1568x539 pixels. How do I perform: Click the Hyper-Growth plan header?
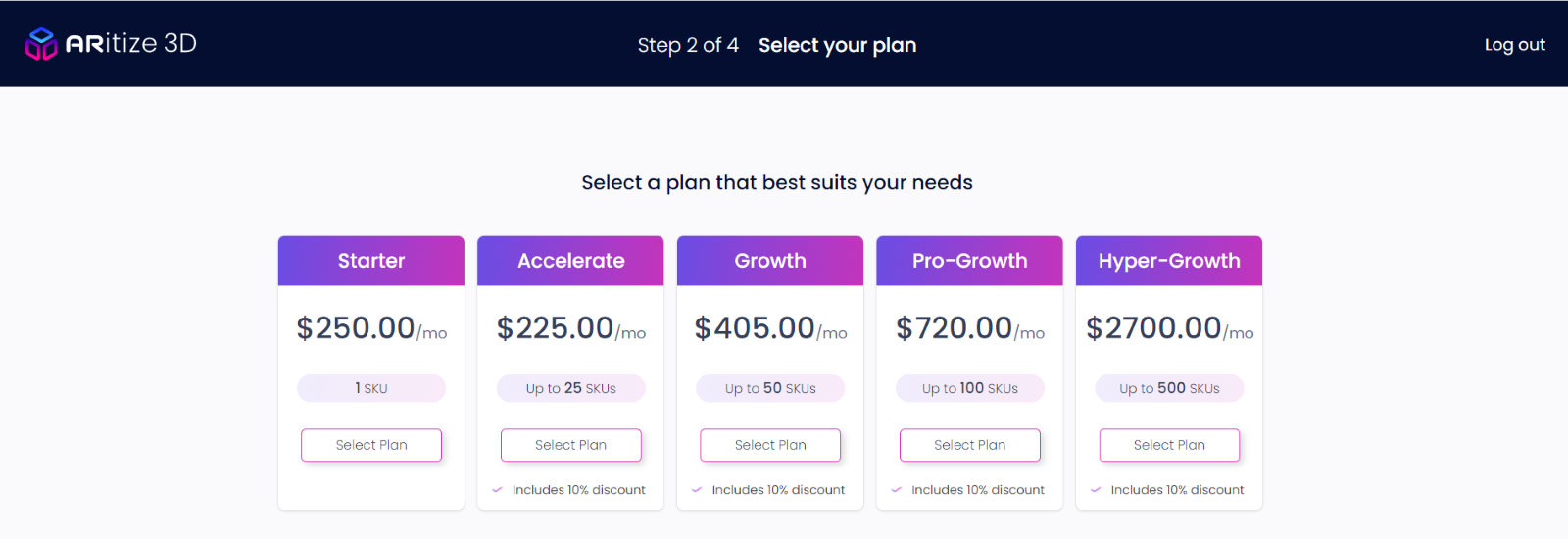pos(1169,261)
